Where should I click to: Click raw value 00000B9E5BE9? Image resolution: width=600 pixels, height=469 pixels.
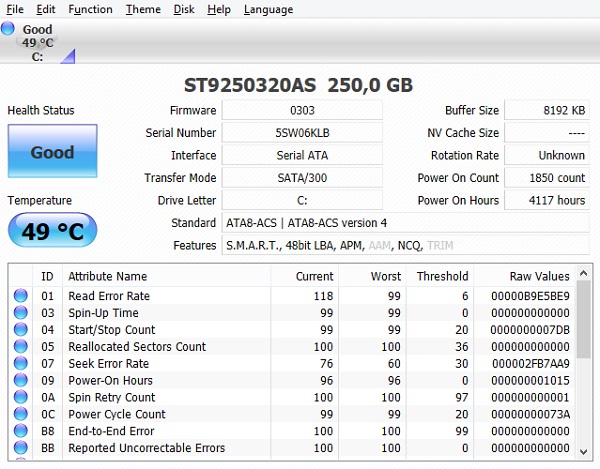pyautogui.click(x=530, y=296)
